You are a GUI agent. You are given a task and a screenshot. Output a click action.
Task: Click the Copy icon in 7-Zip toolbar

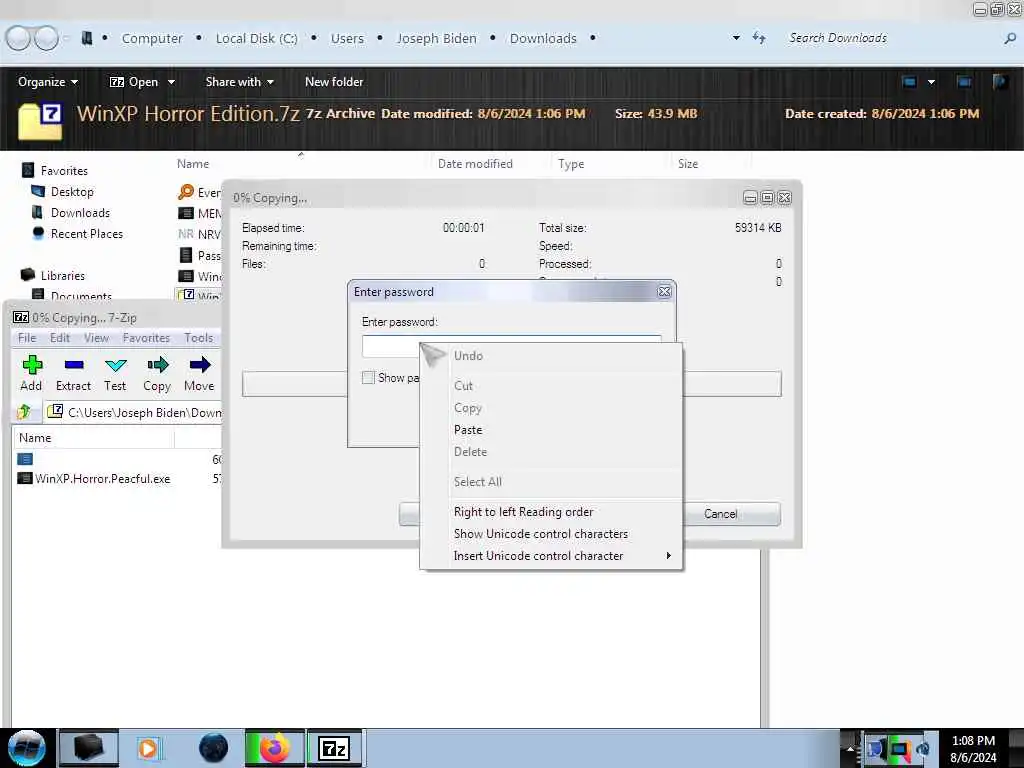pyautogui.click(x=157, y=365)
